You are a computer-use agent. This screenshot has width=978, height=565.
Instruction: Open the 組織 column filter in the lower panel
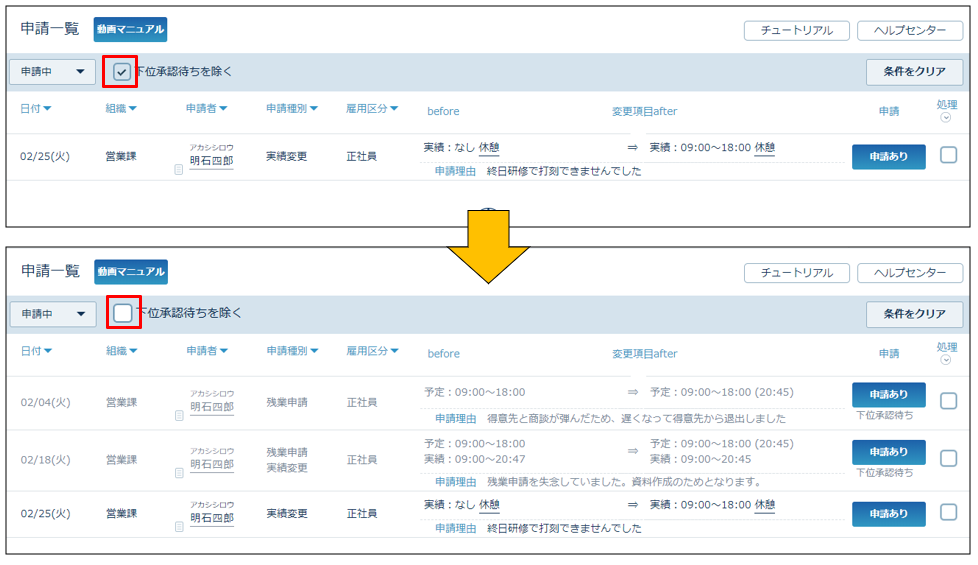point(132,351)
